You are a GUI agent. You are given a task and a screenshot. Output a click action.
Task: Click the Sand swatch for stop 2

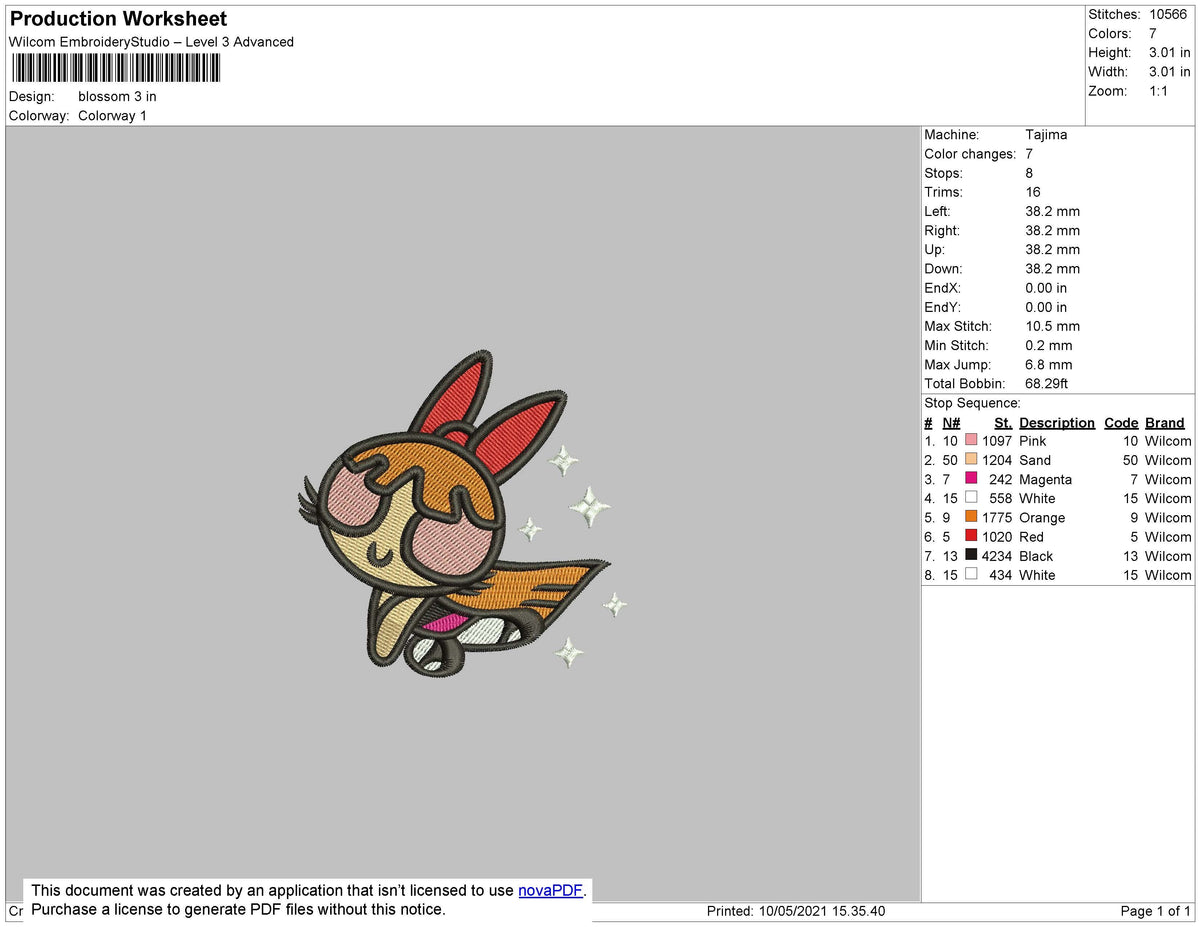(970, 459)
